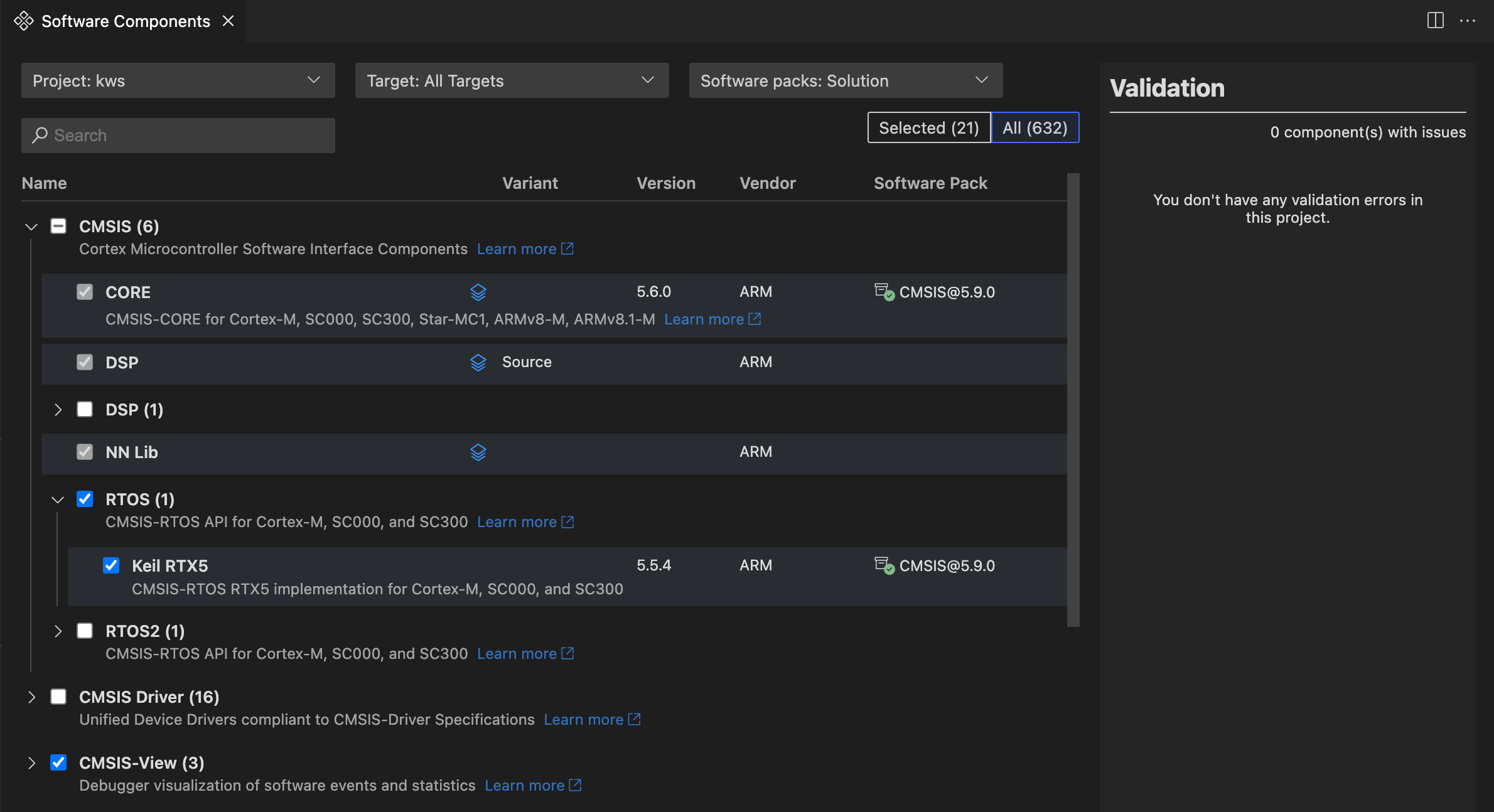Click external link icon after CMSIS-View Learn more
Image resolution: width=1494 pixels, height=812 pixels.
575,785
